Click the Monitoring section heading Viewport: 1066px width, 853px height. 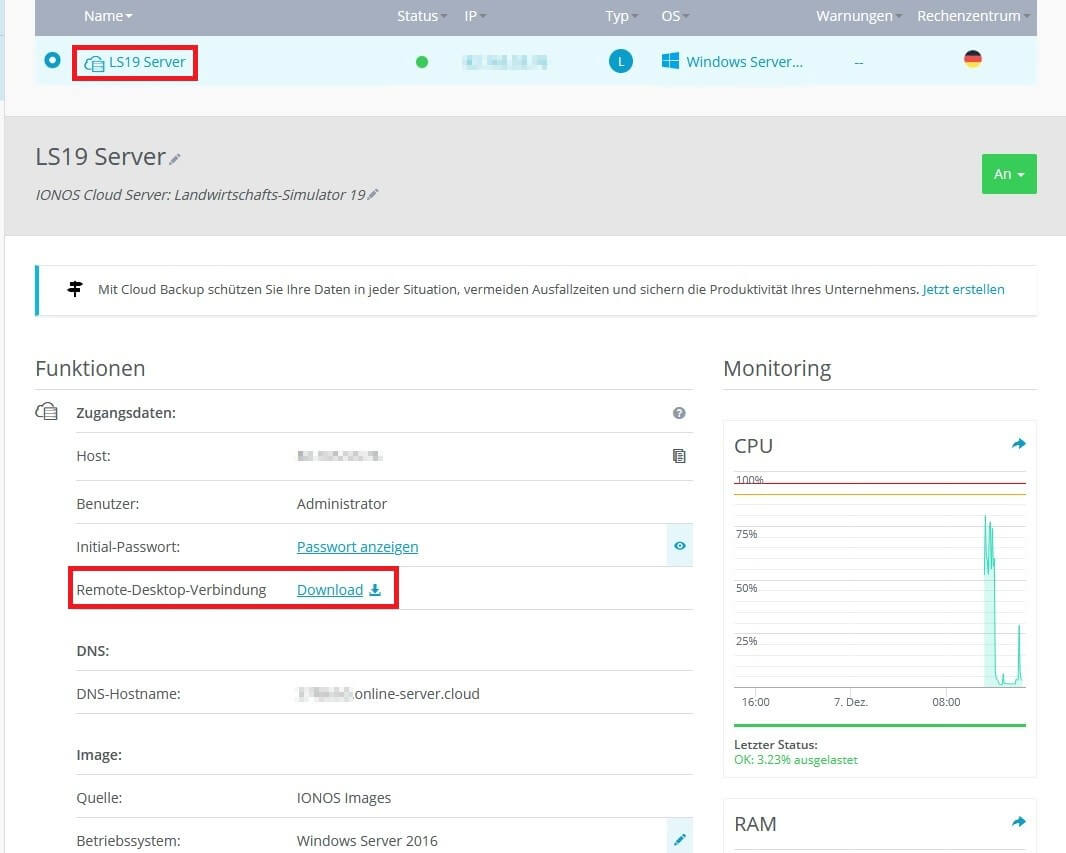click(x=777, y=368)
